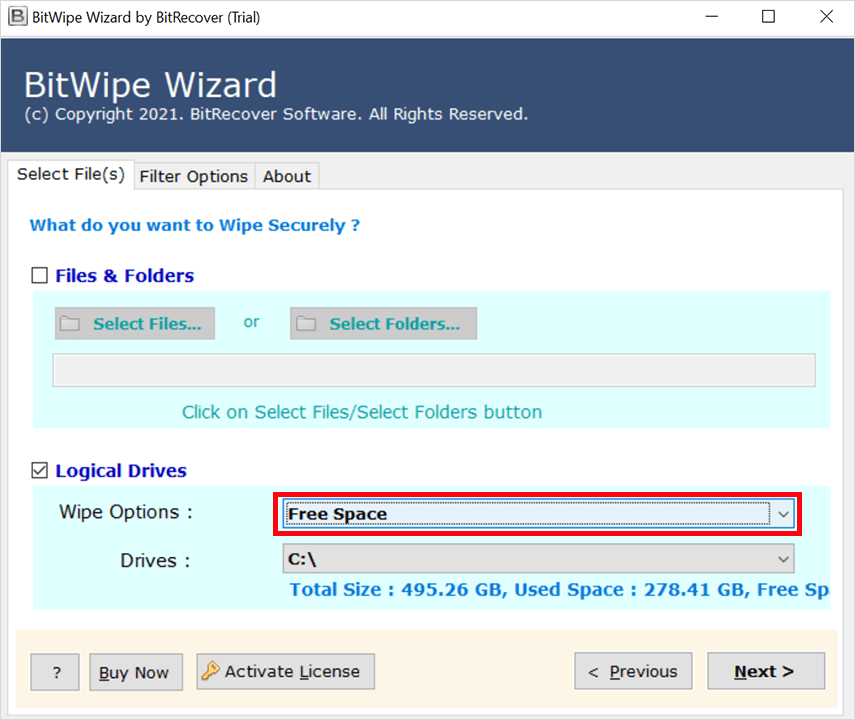The height and width of the screenshot is (720, 855).
Task: Enable the Files & Folders checkbox
Action: click(40, 276)
